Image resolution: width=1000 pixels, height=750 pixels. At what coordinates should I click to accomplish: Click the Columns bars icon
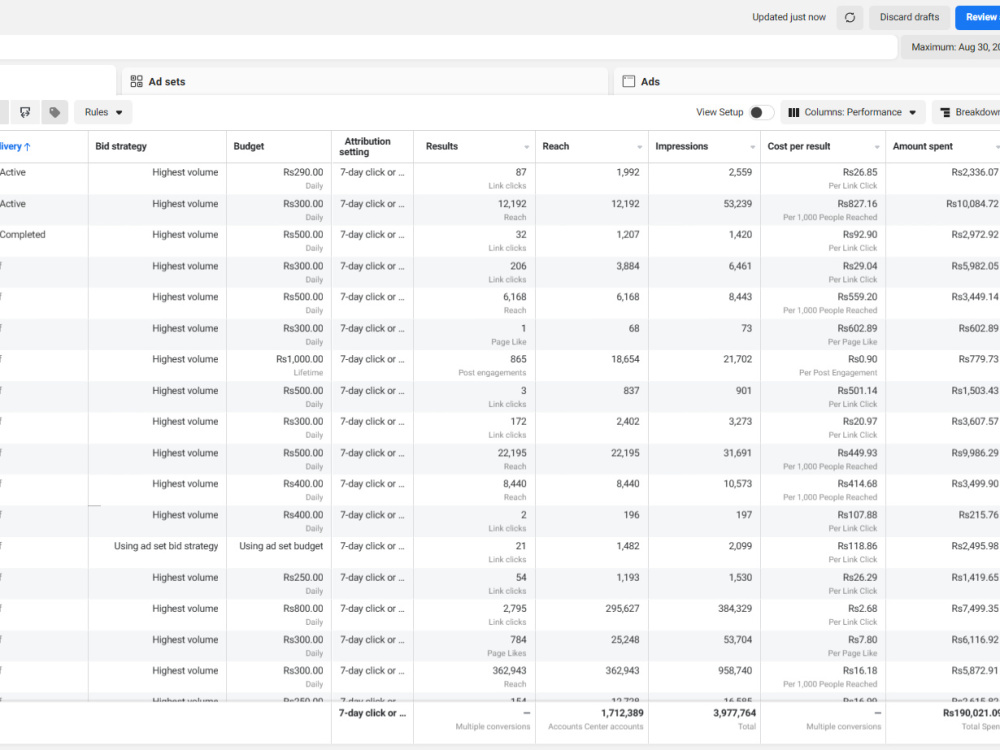(x=793, y=112)
